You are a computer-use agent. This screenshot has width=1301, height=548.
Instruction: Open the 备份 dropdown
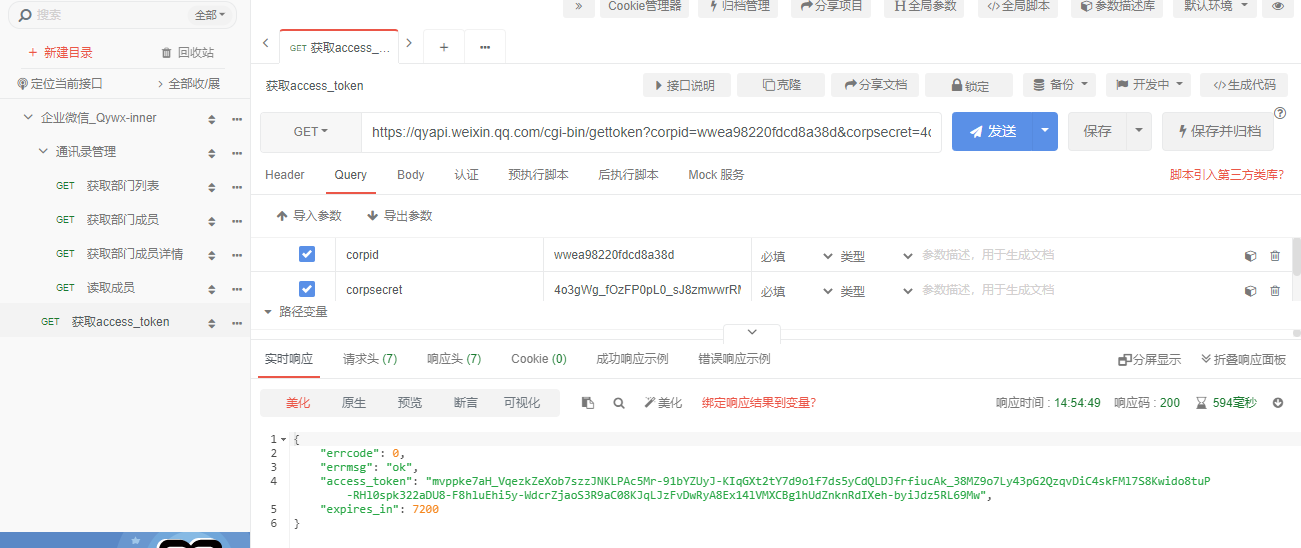(1059, 85)
